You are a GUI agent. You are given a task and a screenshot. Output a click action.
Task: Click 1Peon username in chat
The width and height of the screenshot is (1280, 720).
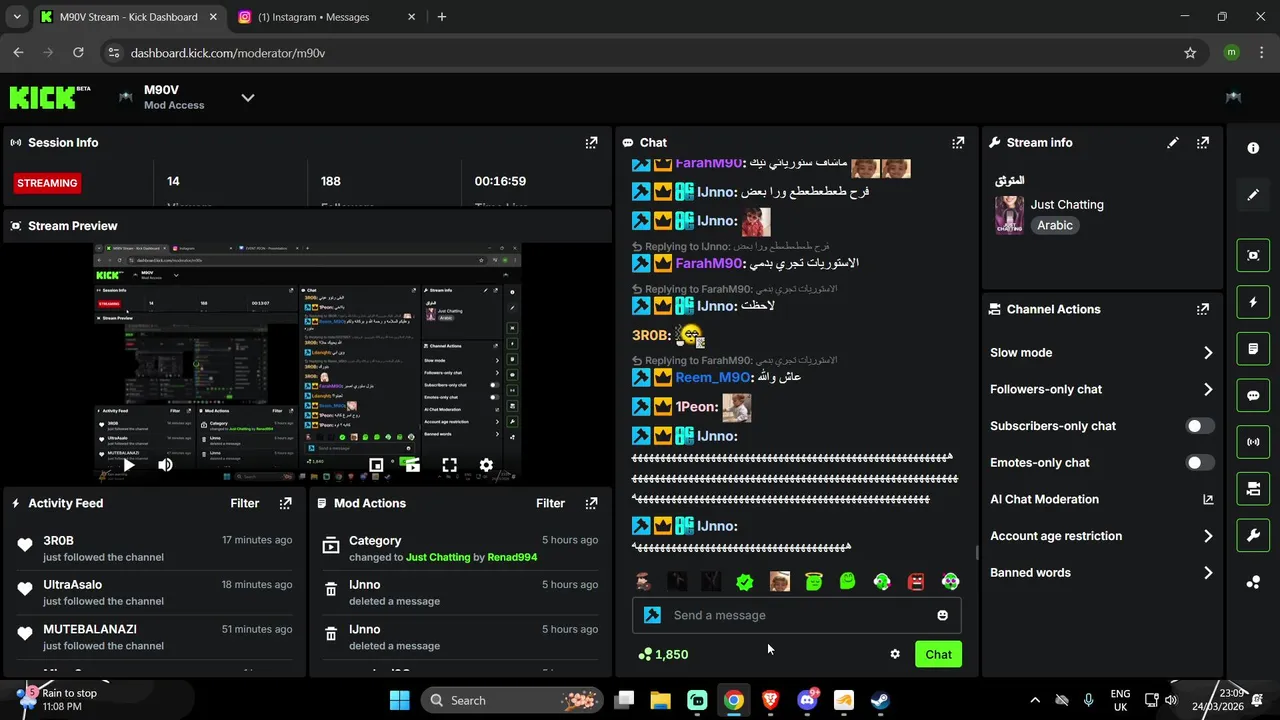tap(697, 407)
